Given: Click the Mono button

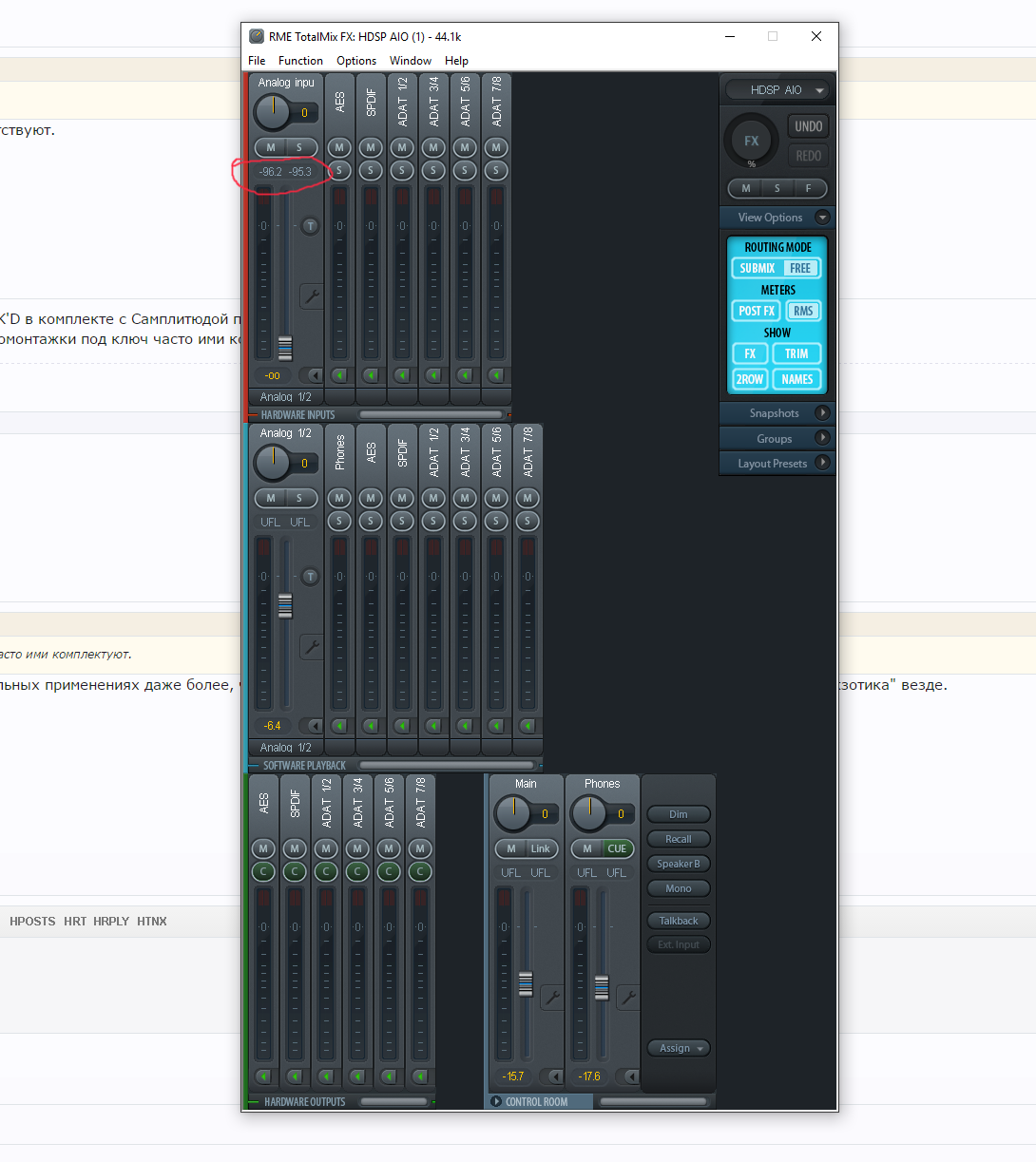Looking at the screenshot, I should pos(679,888).
